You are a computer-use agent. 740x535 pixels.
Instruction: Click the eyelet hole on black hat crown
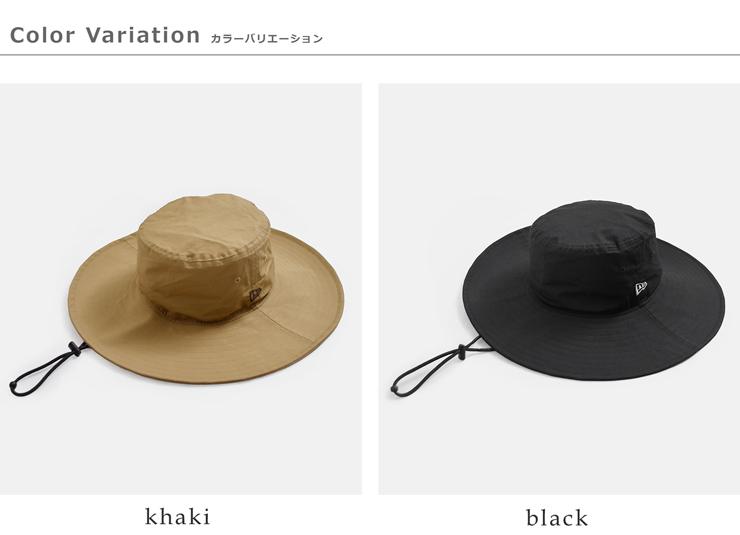(x=623, y=270)
